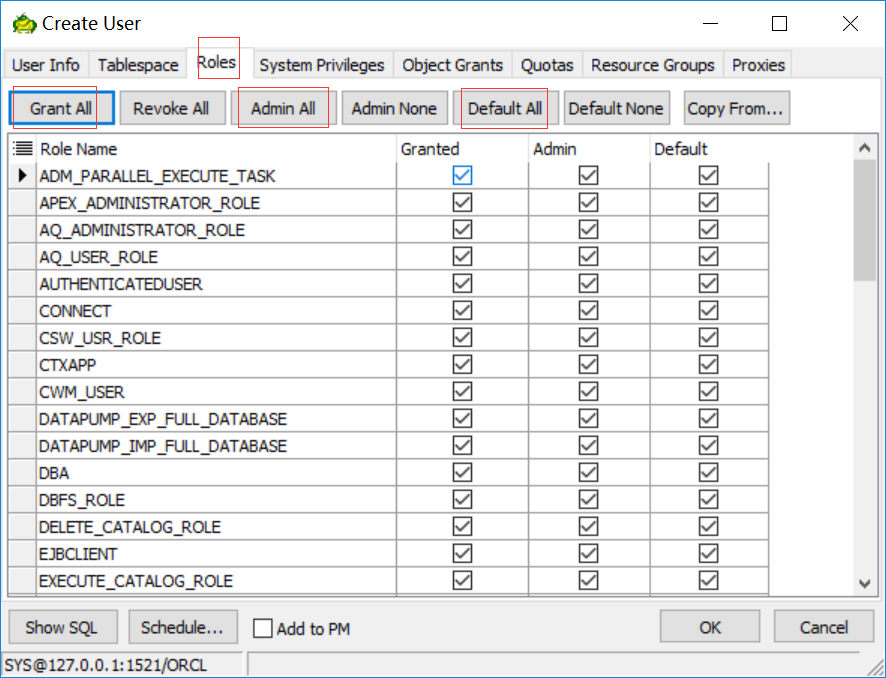The height and width of the screenshot is (678, 886).
Task: Toggle Default checkbox for DBFS_ROLE
Action: pyautogui.click(x=709, y=499)
